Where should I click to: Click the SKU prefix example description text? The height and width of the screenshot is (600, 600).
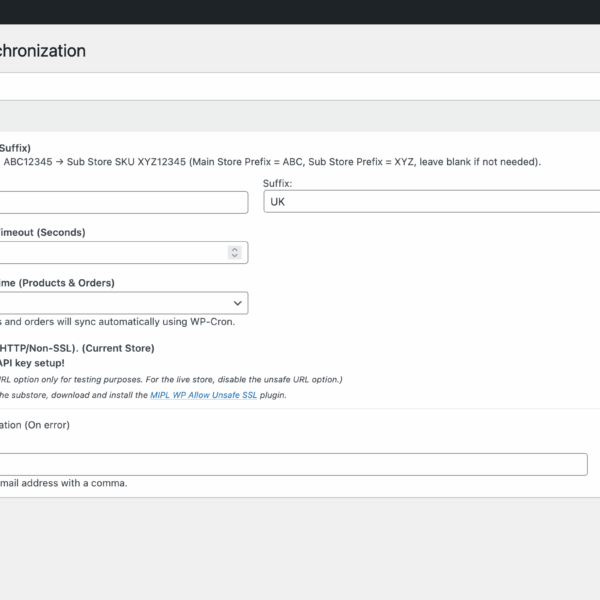[x=272, y=162]
